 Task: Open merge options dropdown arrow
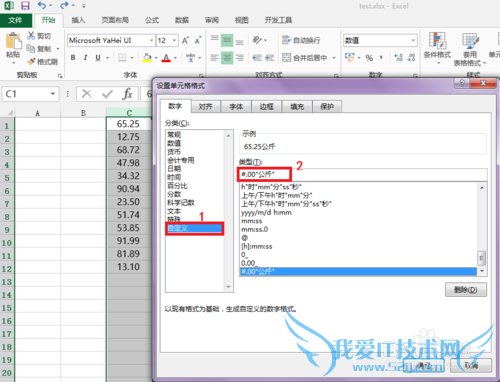click(x=334, y=58)
